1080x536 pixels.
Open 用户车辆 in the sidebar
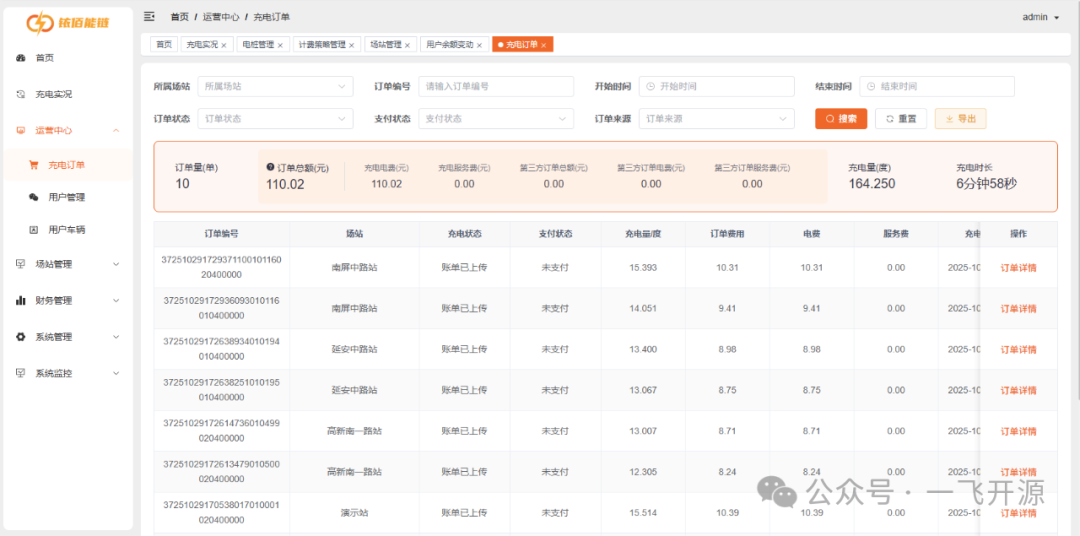pos(66,229)
